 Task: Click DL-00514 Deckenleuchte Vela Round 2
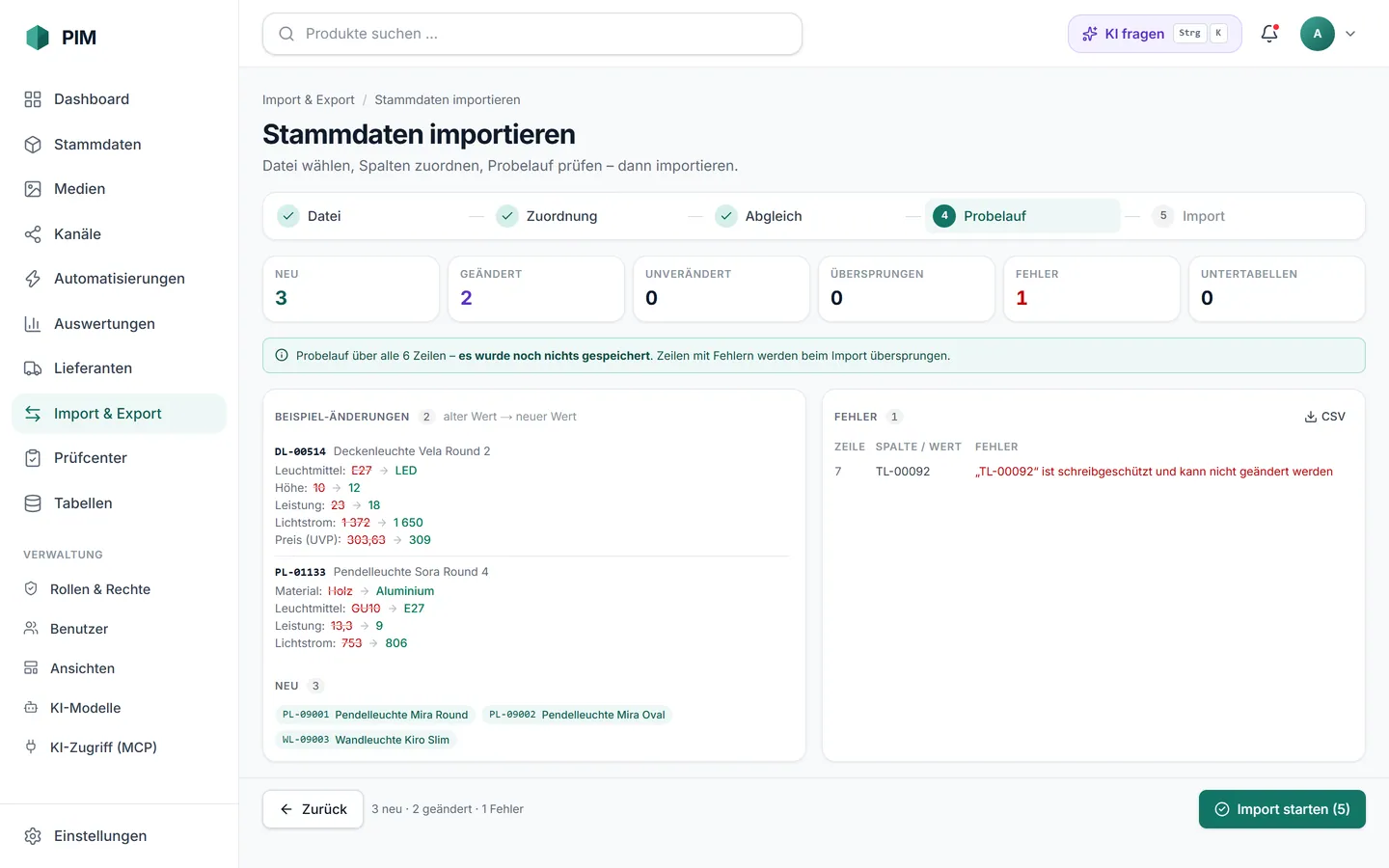pyautogui.click(x=383, y=451)
